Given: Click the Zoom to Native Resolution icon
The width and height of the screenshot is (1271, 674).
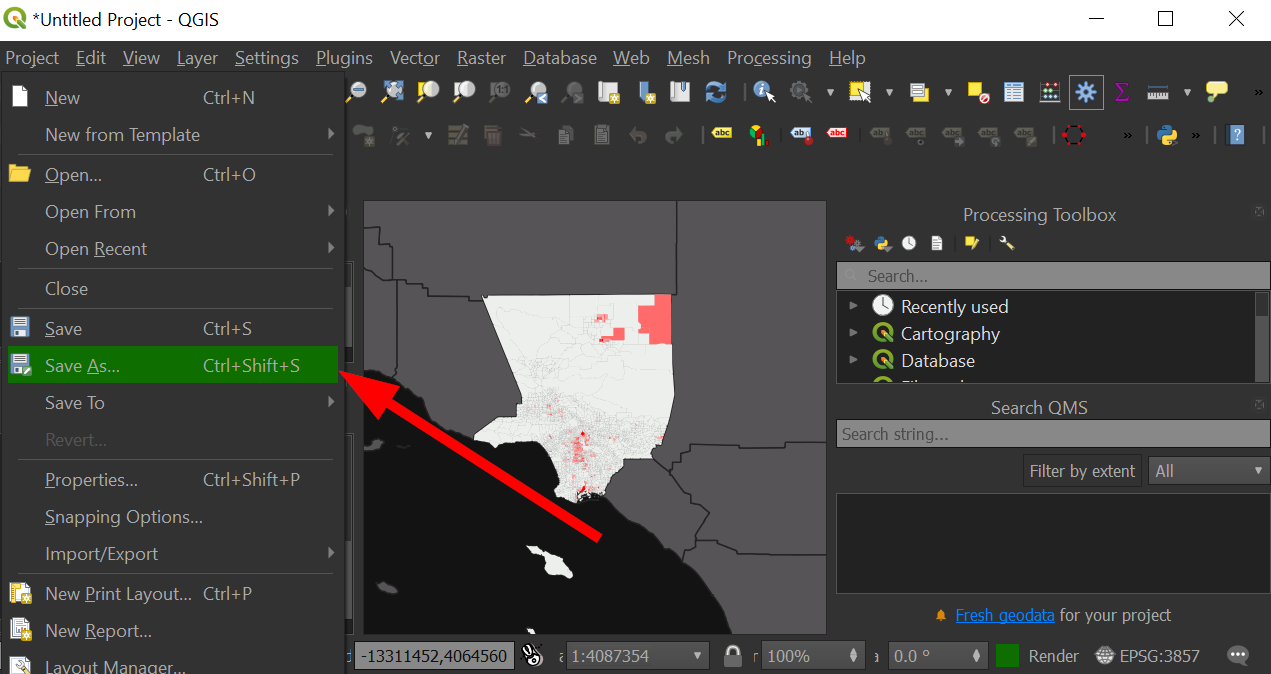Looking at the screenshot, I should point(500,92).
